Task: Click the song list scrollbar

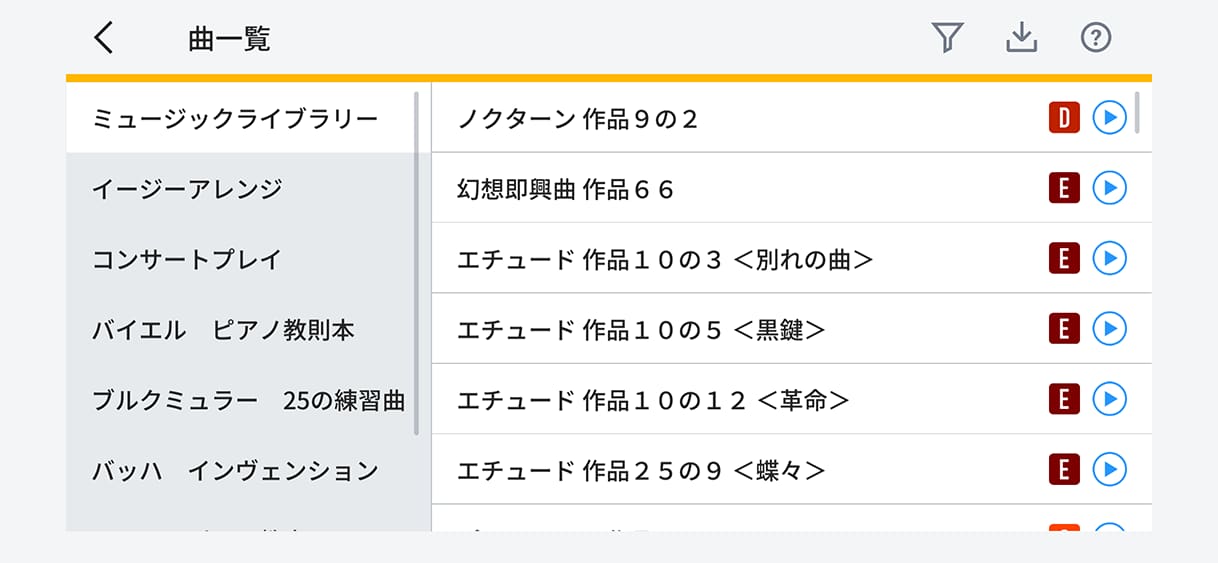Action: 1137,112
